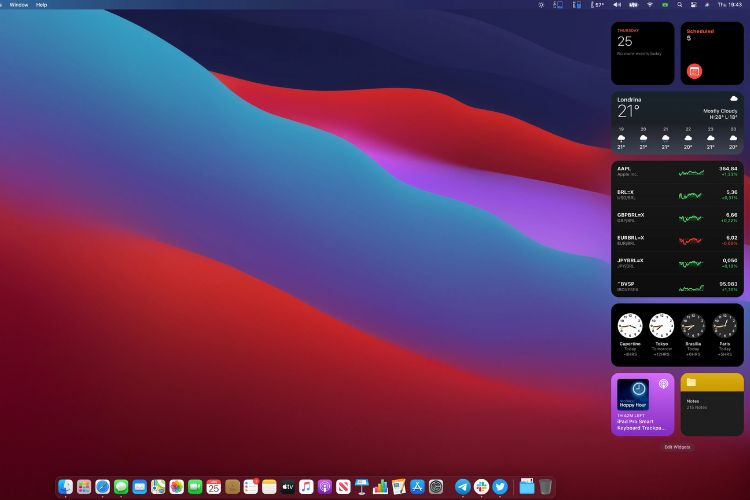Image resolution: width=750 pixels, height=500 pixels.
Task: Open Spotlight search in menu bar
Action: click(679, 5)
